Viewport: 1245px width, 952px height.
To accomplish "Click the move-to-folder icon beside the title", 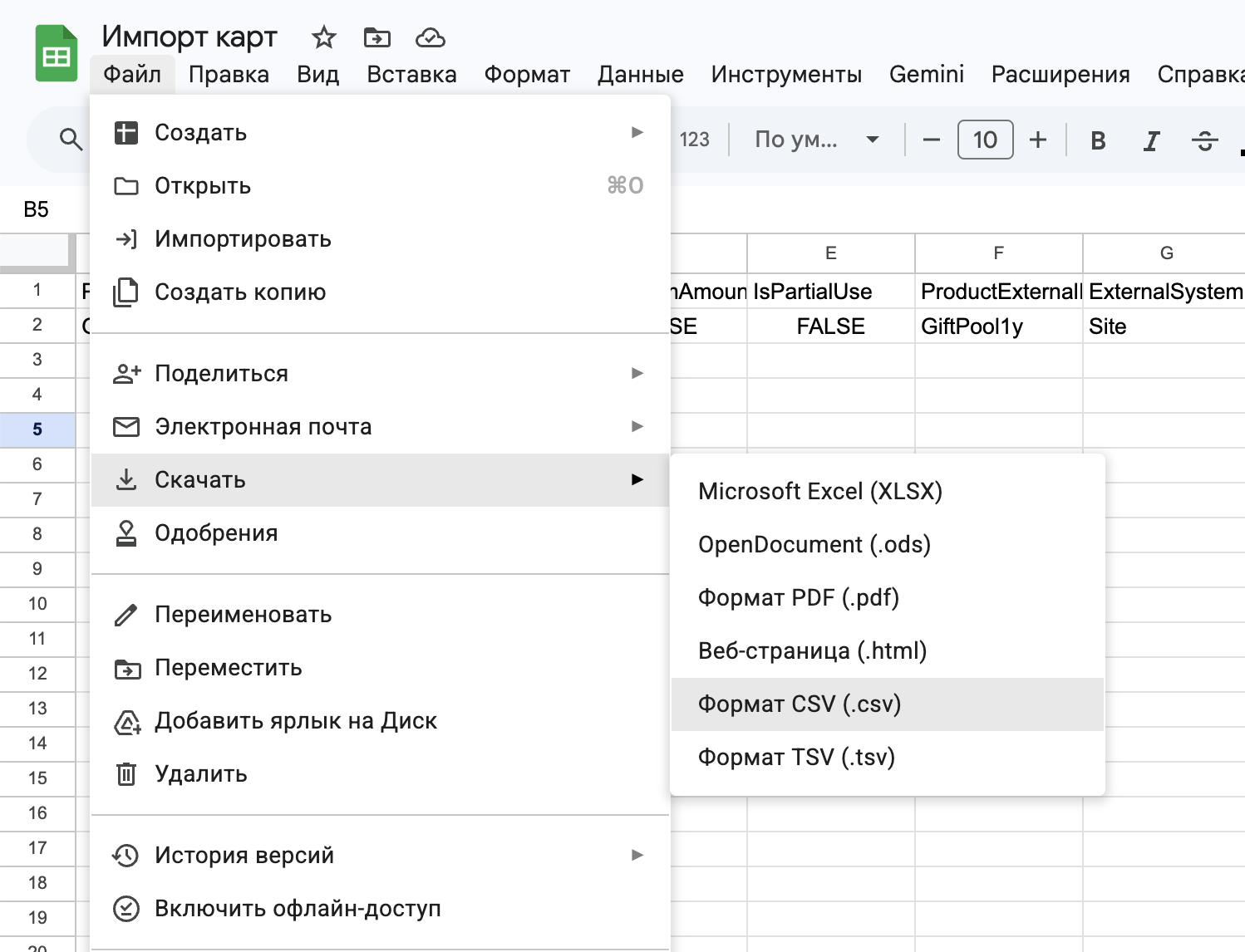I will click(x=376, y=37).
